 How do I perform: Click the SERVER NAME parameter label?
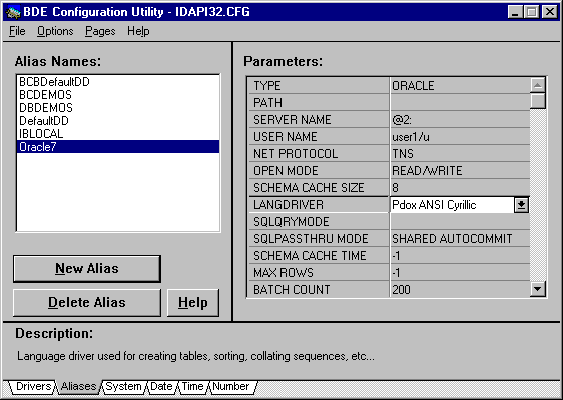(319, 120)
